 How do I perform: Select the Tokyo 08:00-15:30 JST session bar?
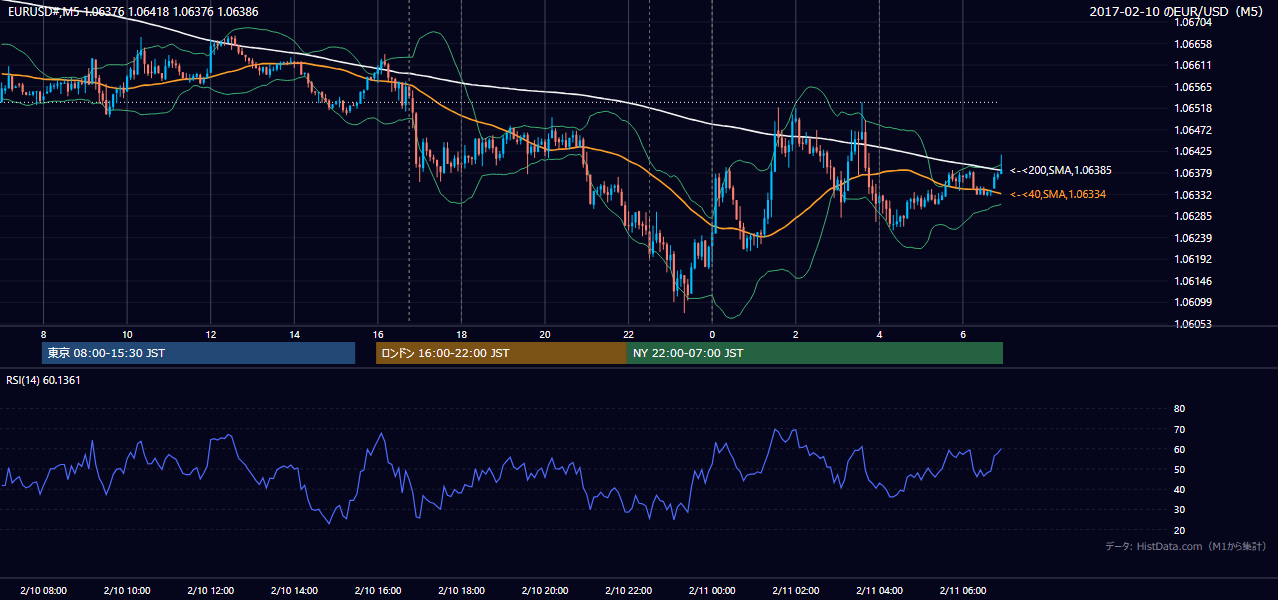[x=199, y=353]
